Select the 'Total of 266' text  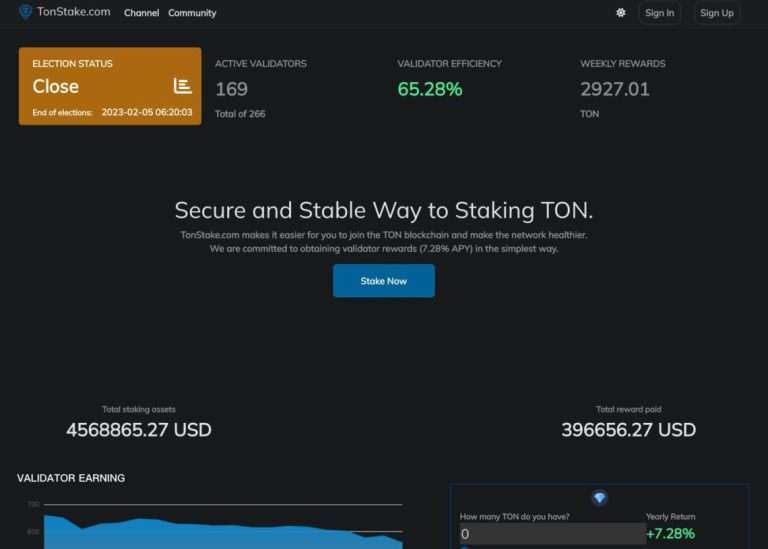point(240,114)
